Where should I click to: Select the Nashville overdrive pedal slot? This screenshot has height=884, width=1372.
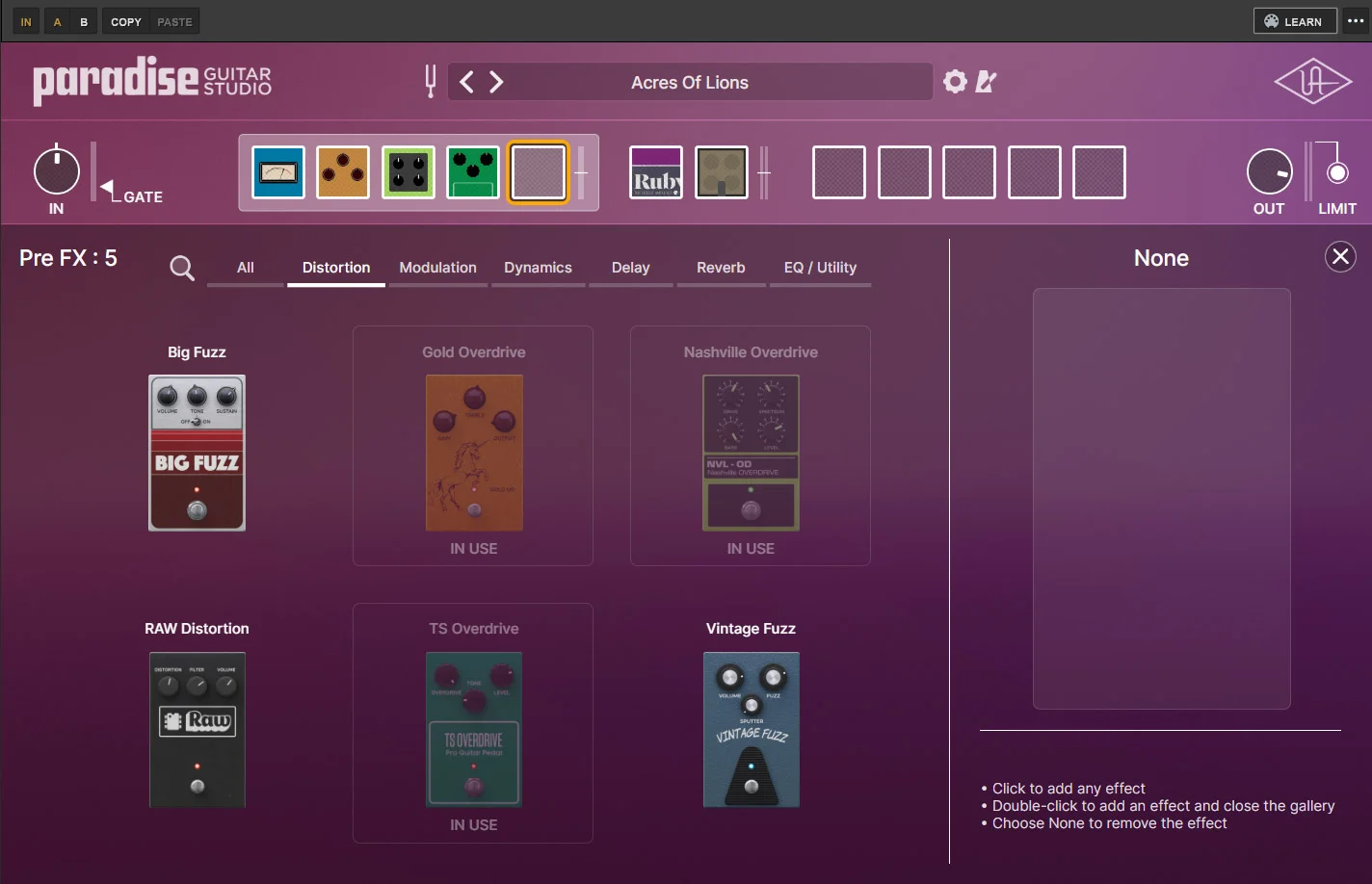409,172
